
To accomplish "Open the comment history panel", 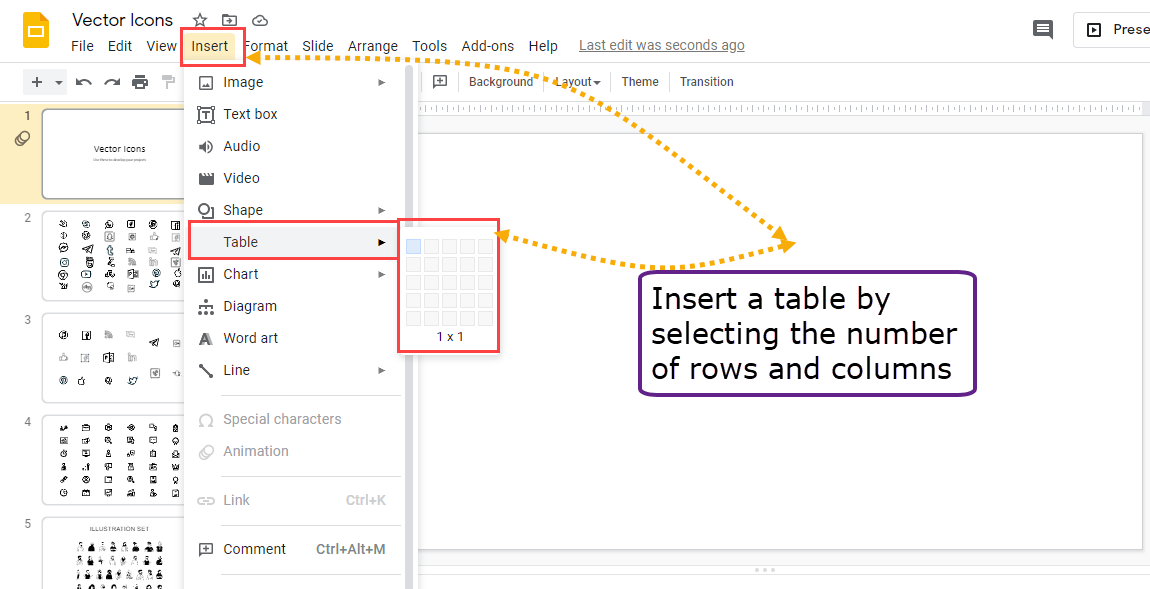I will point(1043,30).
